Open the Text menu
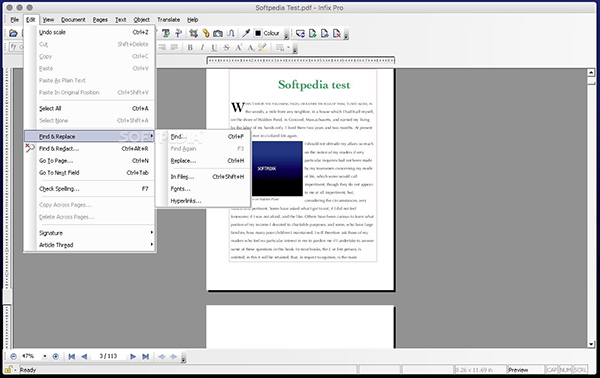 point(121,20)
